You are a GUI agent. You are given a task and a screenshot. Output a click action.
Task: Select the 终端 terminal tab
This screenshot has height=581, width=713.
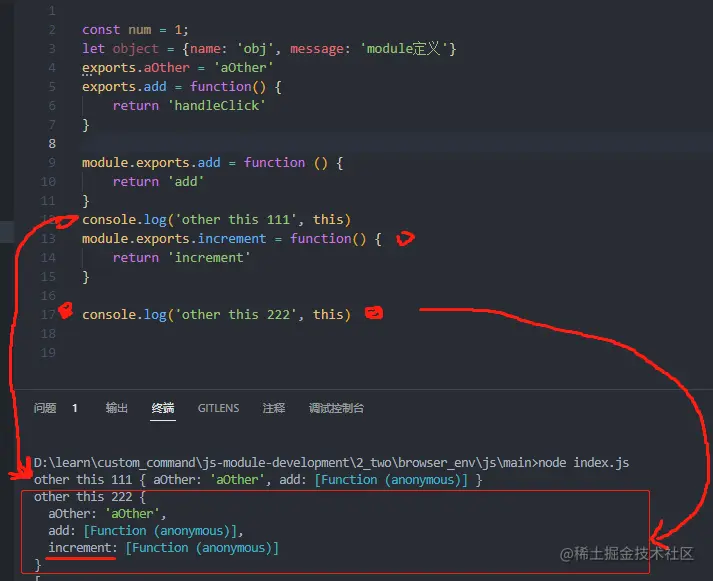click(163, 408)
